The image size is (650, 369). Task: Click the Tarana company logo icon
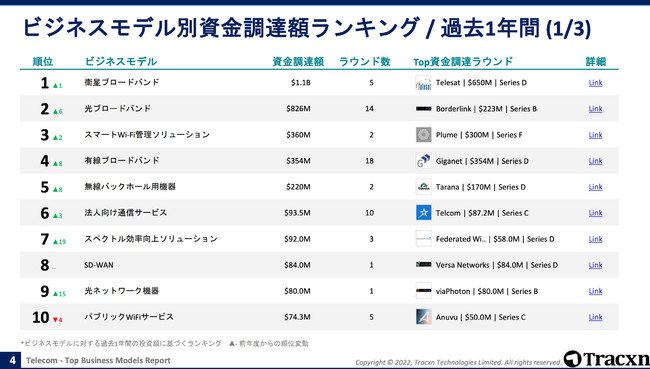[423, 187]
